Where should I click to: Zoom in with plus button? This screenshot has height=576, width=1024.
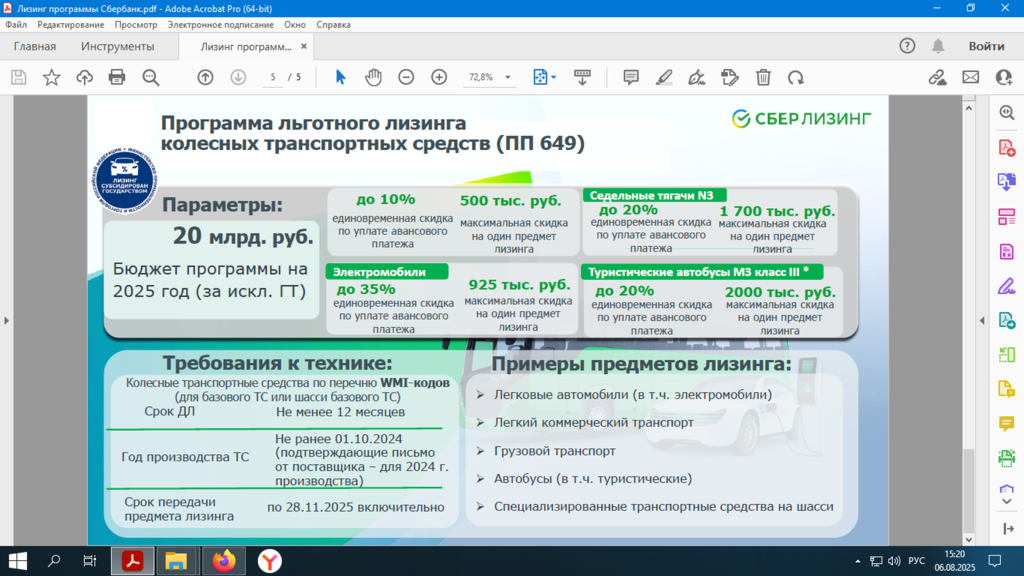(x=439, y=77)
